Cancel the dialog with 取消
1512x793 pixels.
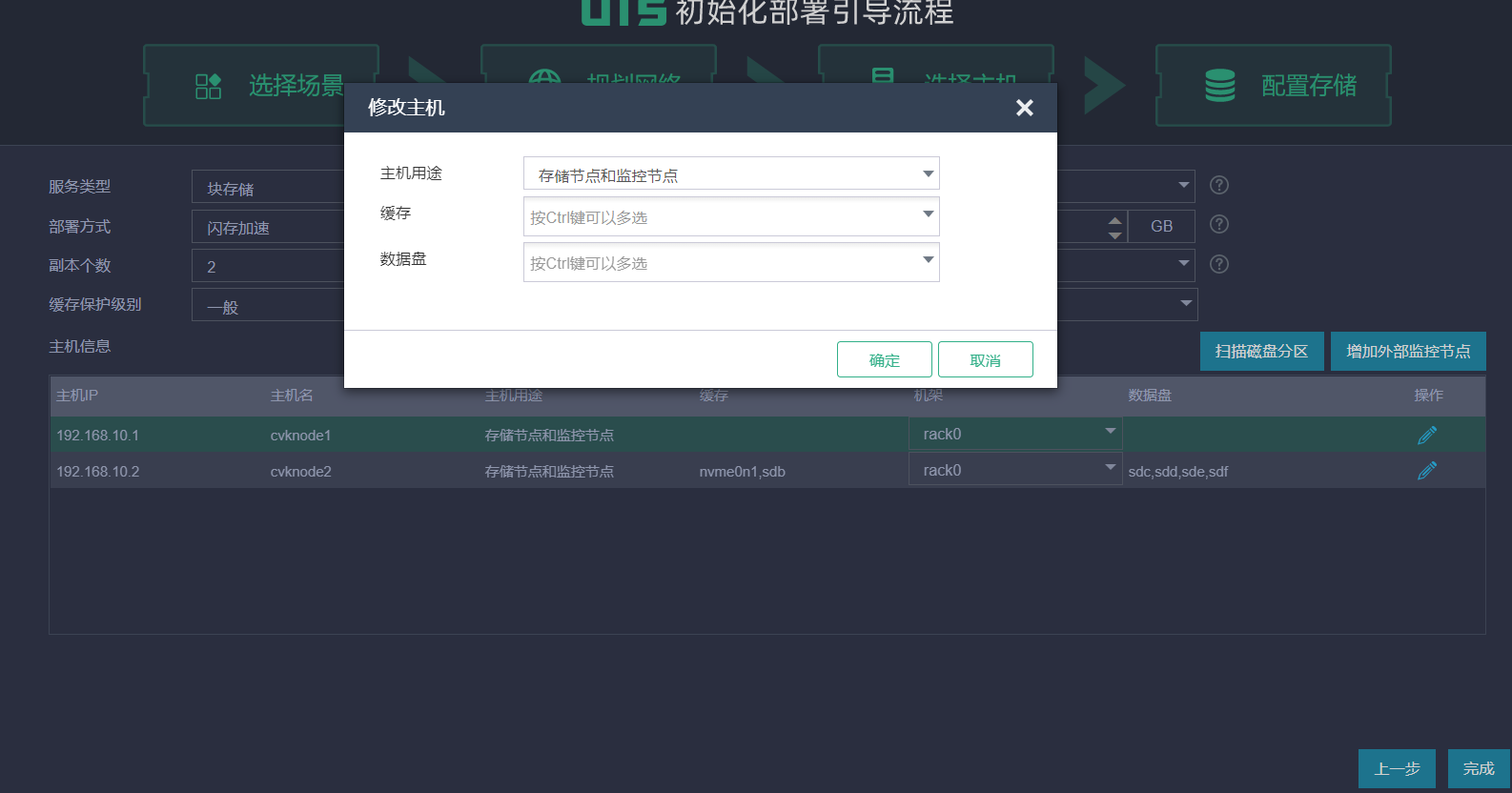click(x=986, y=359)
